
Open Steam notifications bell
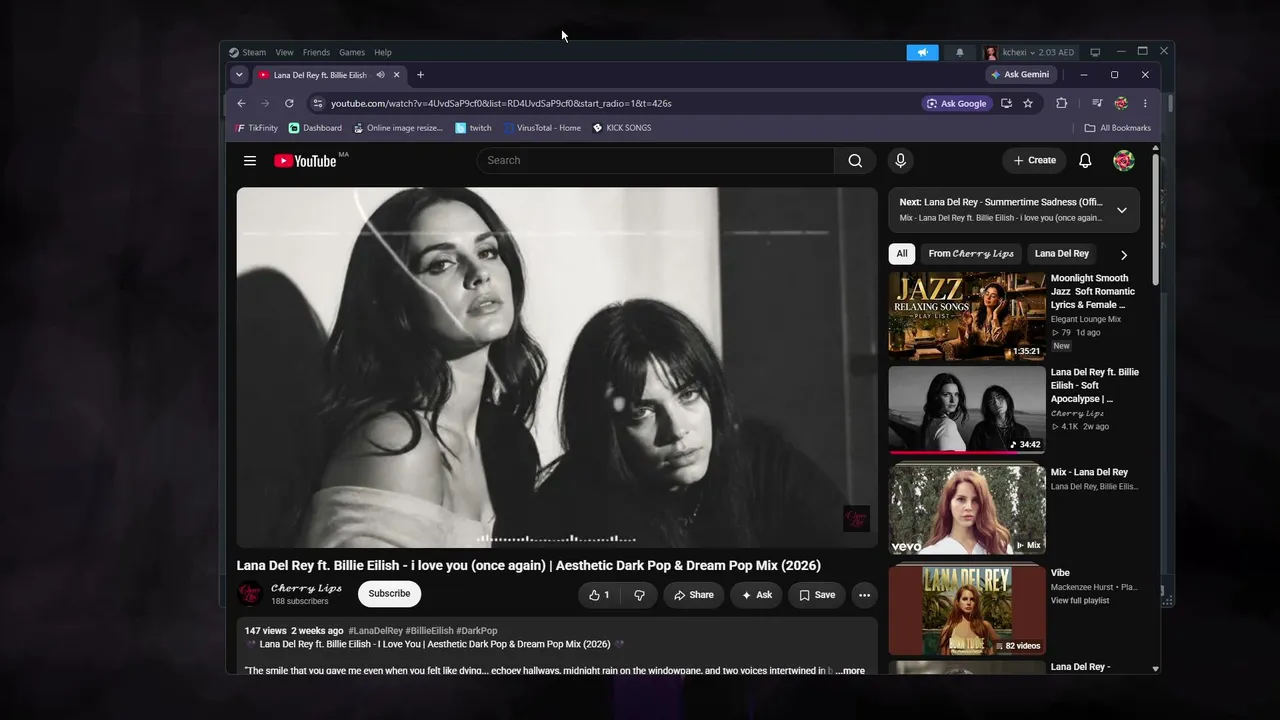[960, 52]
